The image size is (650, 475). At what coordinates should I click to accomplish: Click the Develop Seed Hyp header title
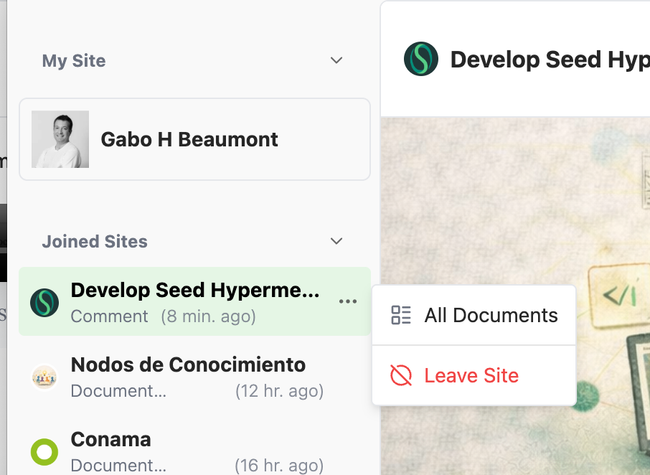pyautogui.click(x=550, y=60)
